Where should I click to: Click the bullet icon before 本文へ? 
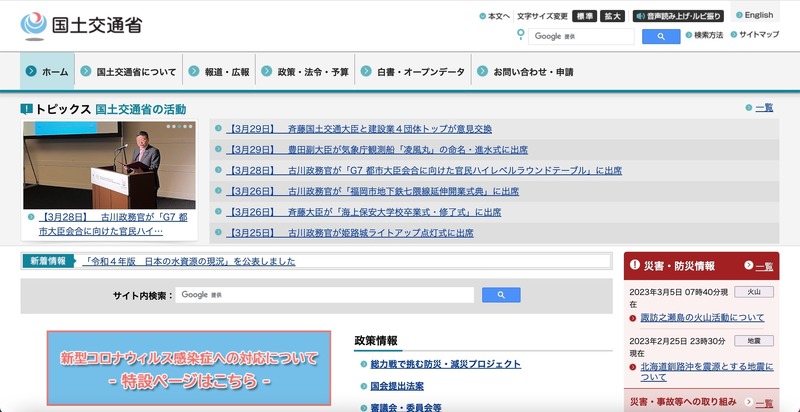482,16
